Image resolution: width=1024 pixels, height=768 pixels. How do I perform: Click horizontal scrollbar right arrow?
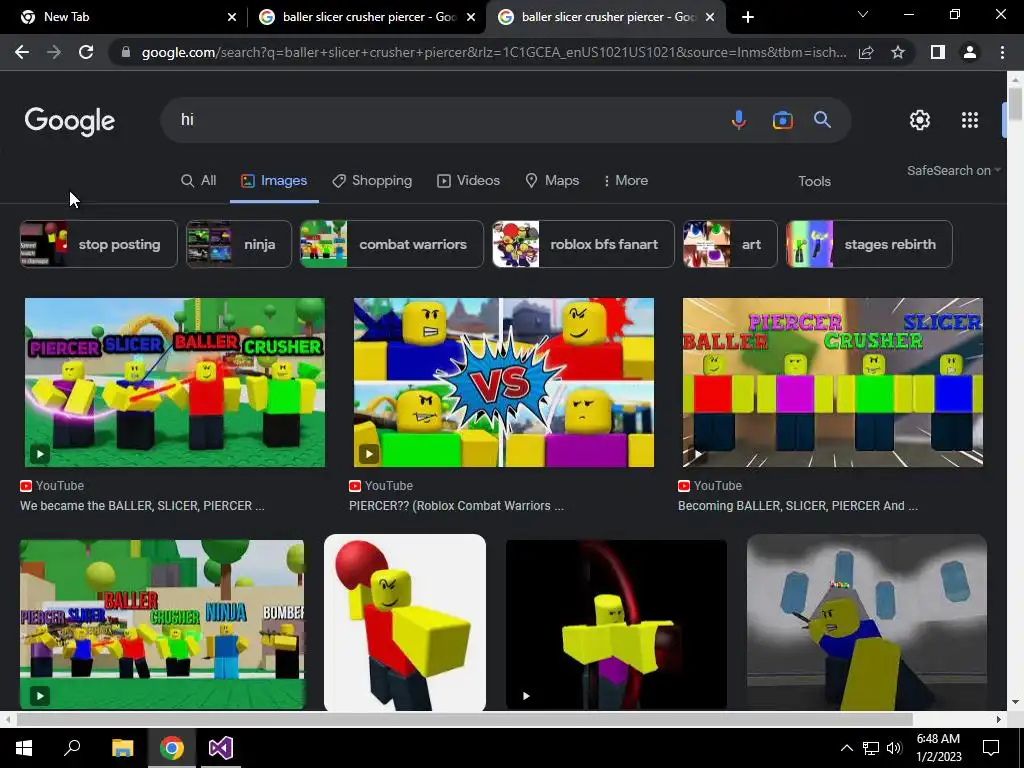(x=999, y=720)
